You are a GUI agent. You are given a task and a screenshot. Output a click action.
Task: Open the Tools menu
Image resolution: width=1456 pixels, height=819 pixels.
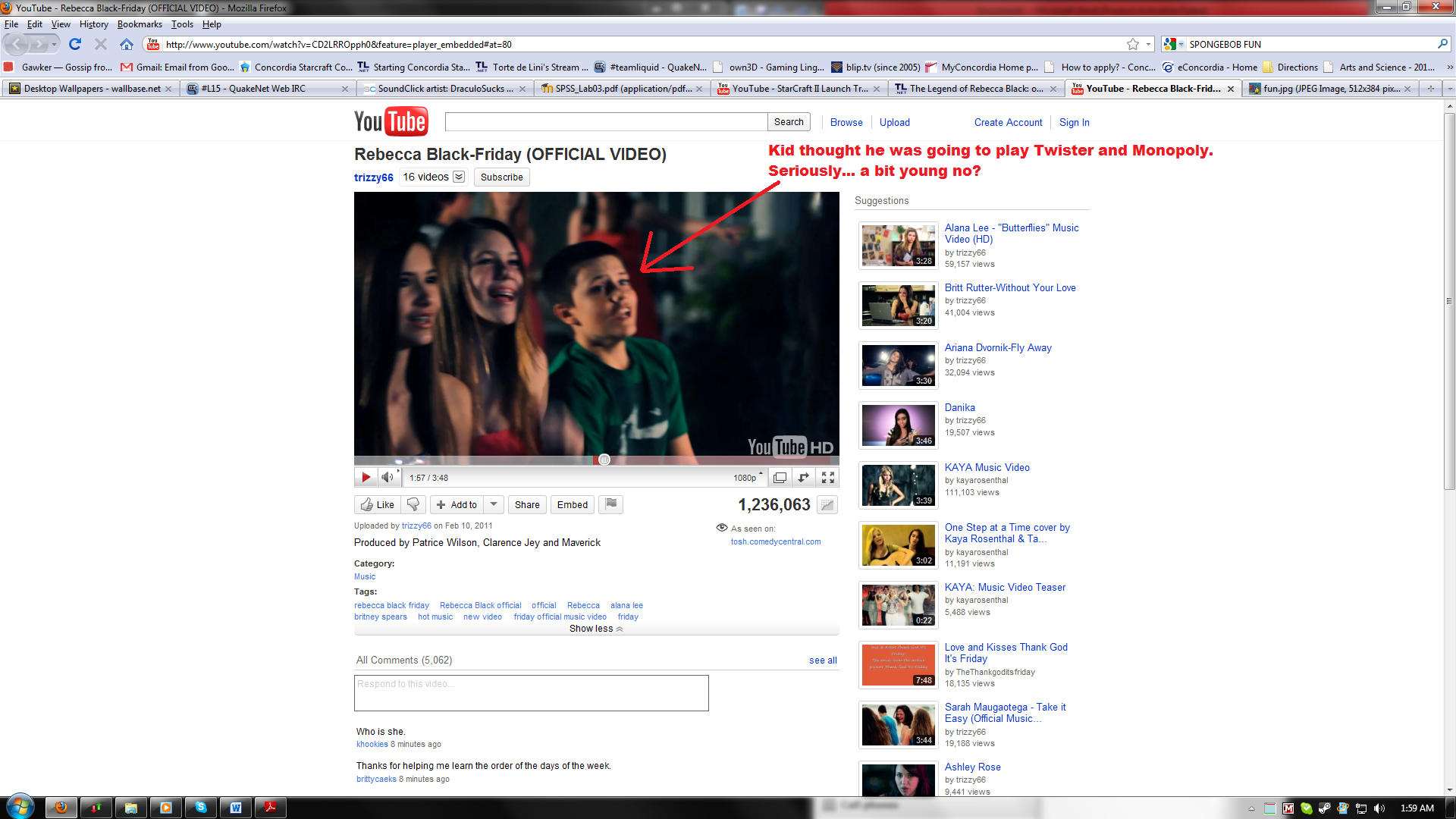click(182, 24)
